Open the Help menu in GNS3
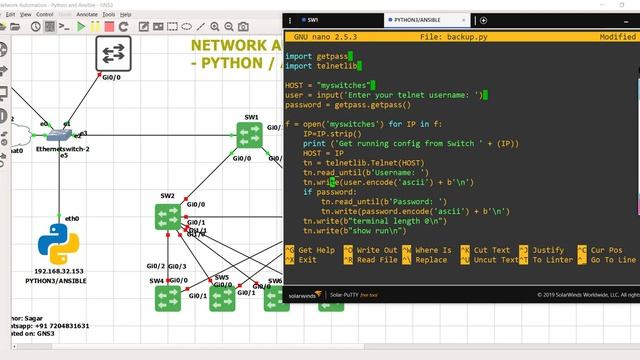640x360 pixels. click(x=125, y=14)
